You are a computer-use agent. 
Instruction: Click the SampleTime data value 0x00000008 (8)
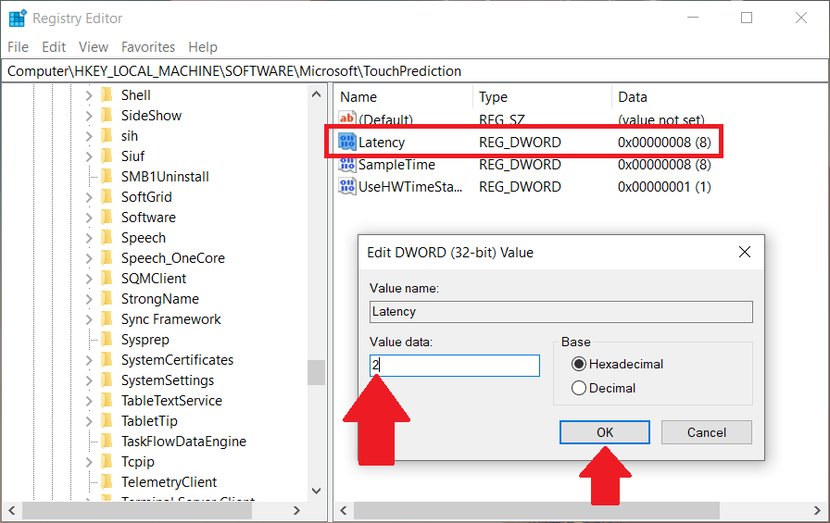click(x=664, y=165)
